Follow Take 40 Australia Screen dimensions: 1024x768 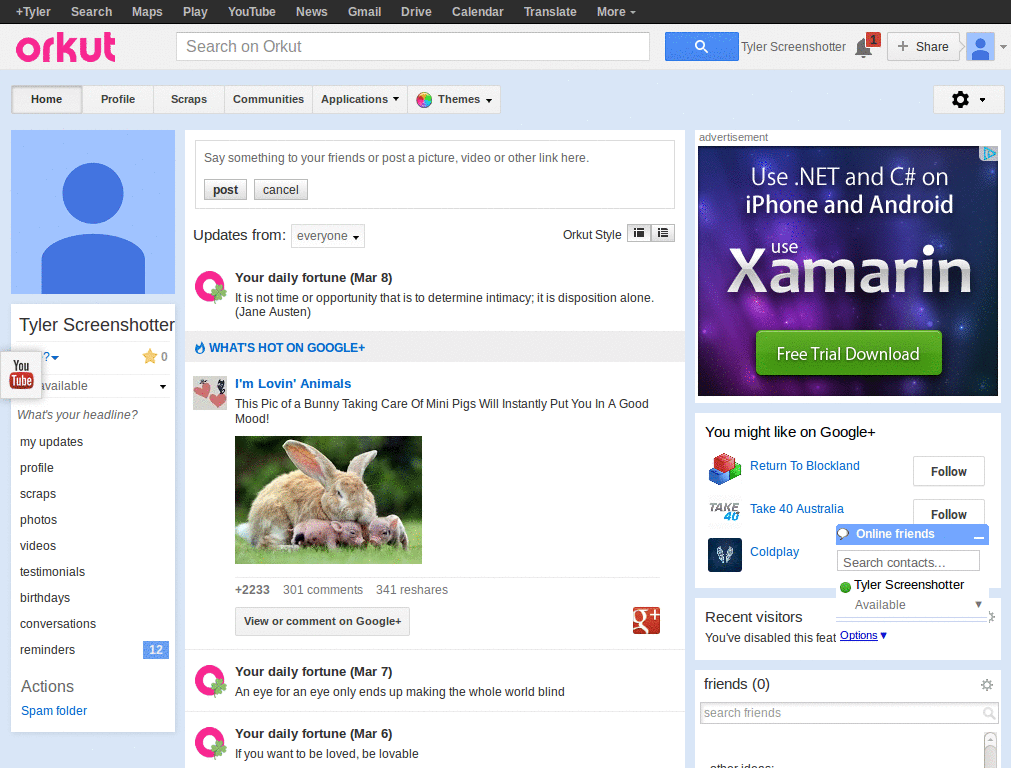point(948,513)
